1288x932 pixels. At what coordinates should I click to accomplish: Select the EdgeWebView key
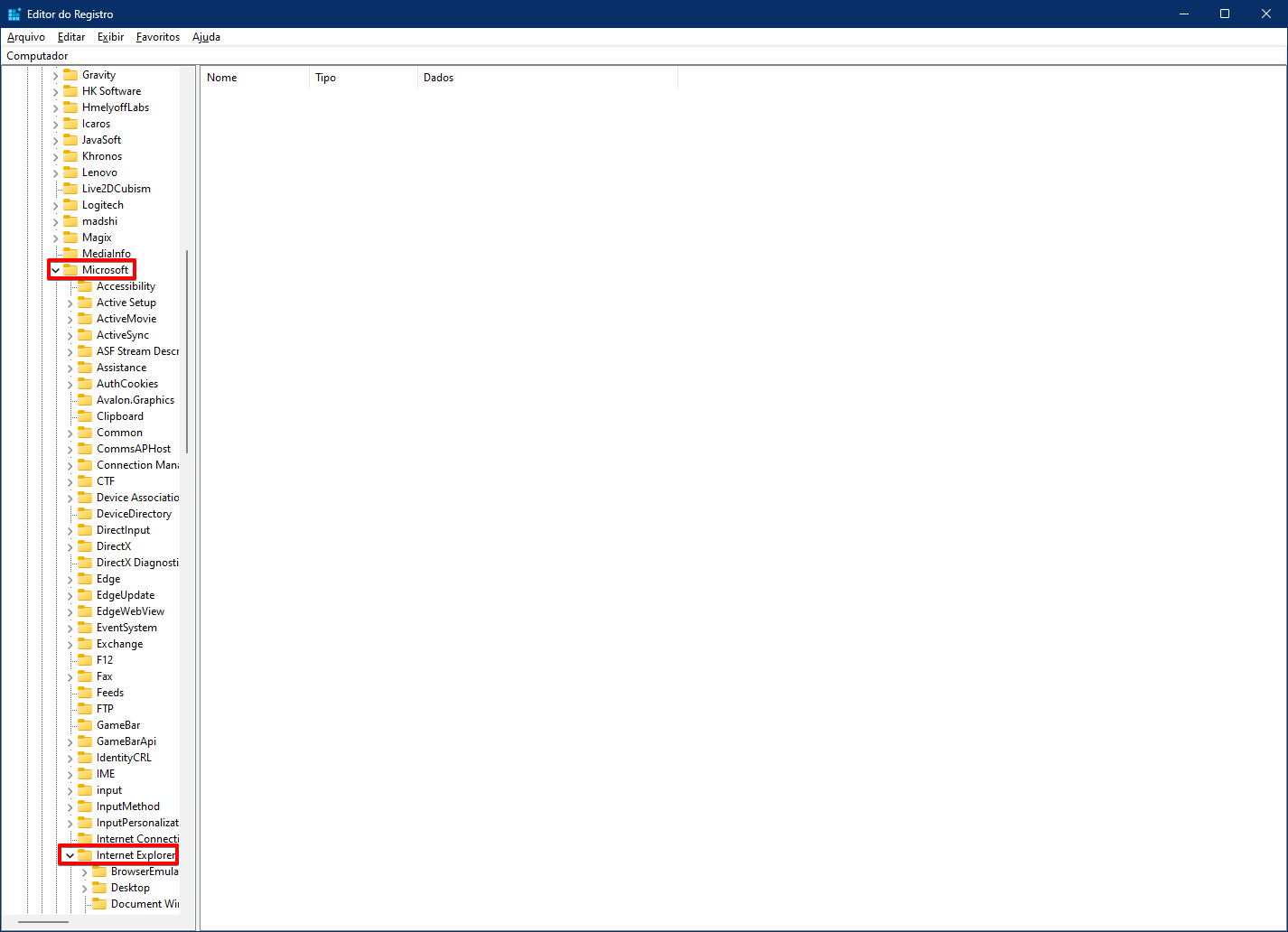click(x=130, y=611)
